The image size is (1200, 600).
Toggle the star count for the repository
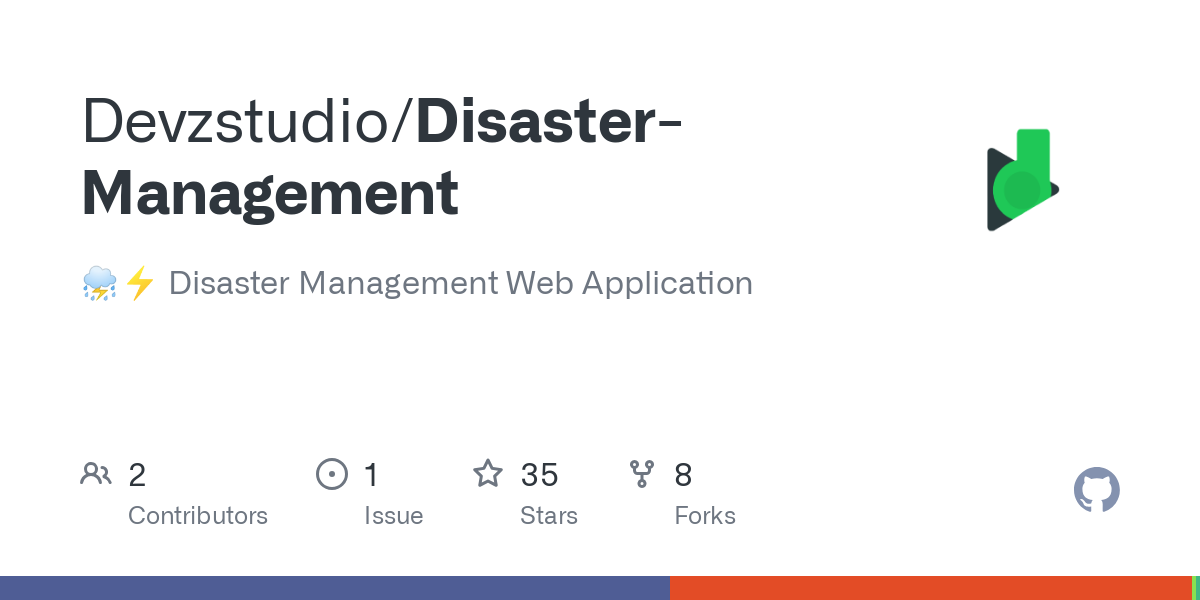click(x=537, y=474)
